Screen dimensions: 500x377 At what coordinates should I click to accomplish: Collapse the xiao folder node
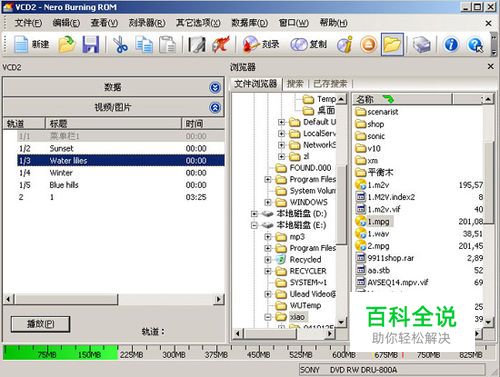tap(268, 317)
